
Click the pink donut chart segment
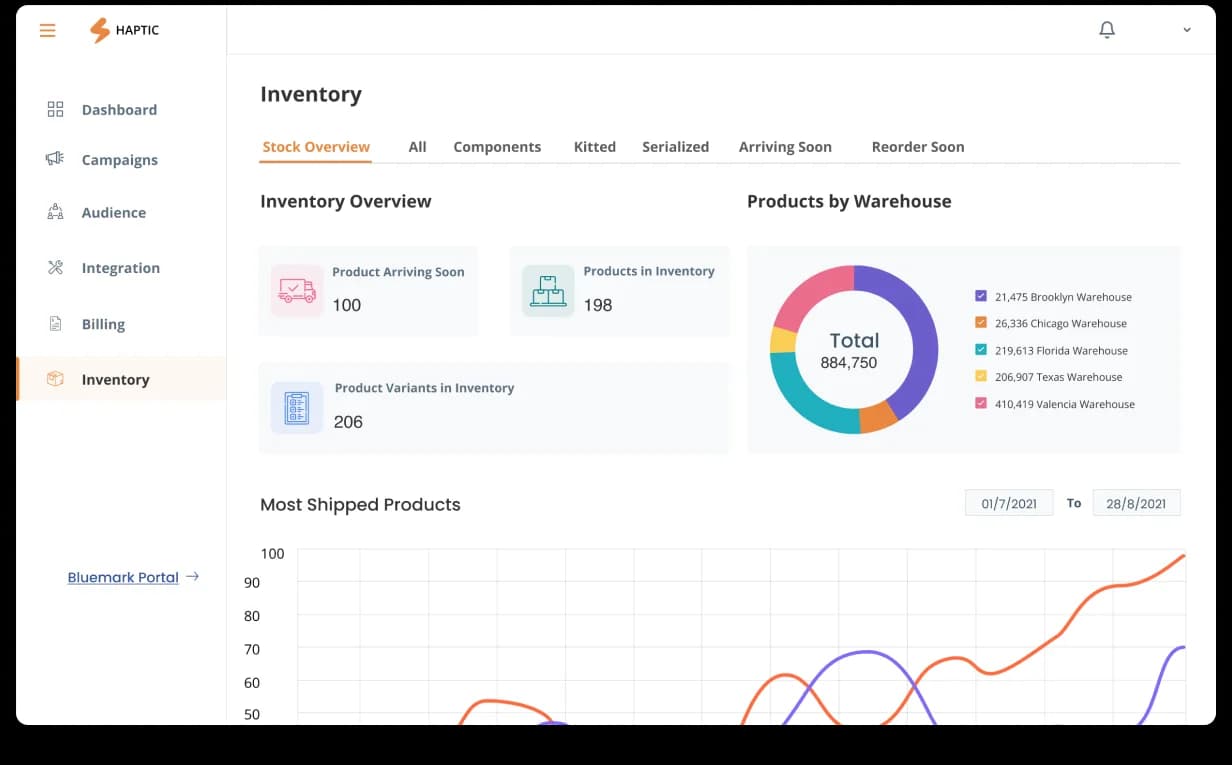coord(808,296)
